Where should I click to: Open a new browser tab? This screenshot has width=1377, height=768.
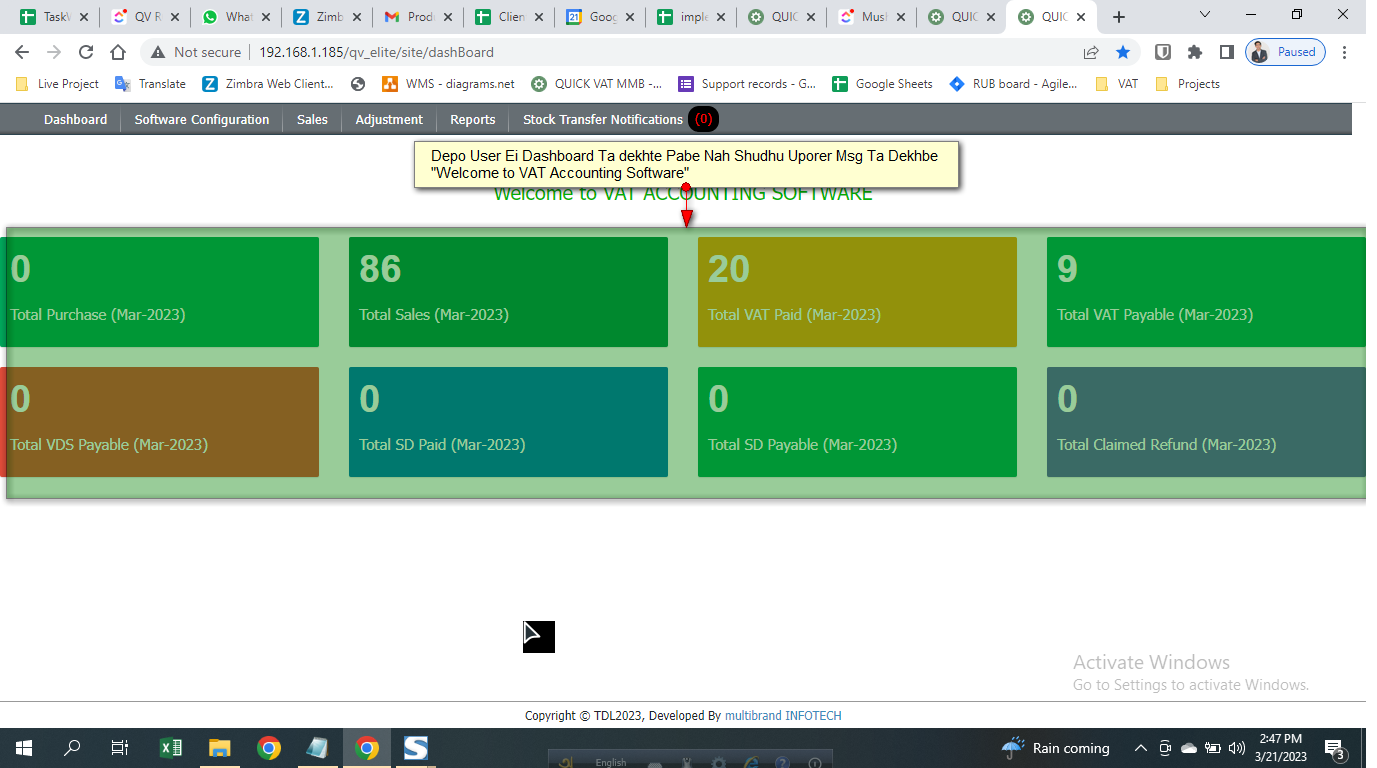coord(1119,17)
